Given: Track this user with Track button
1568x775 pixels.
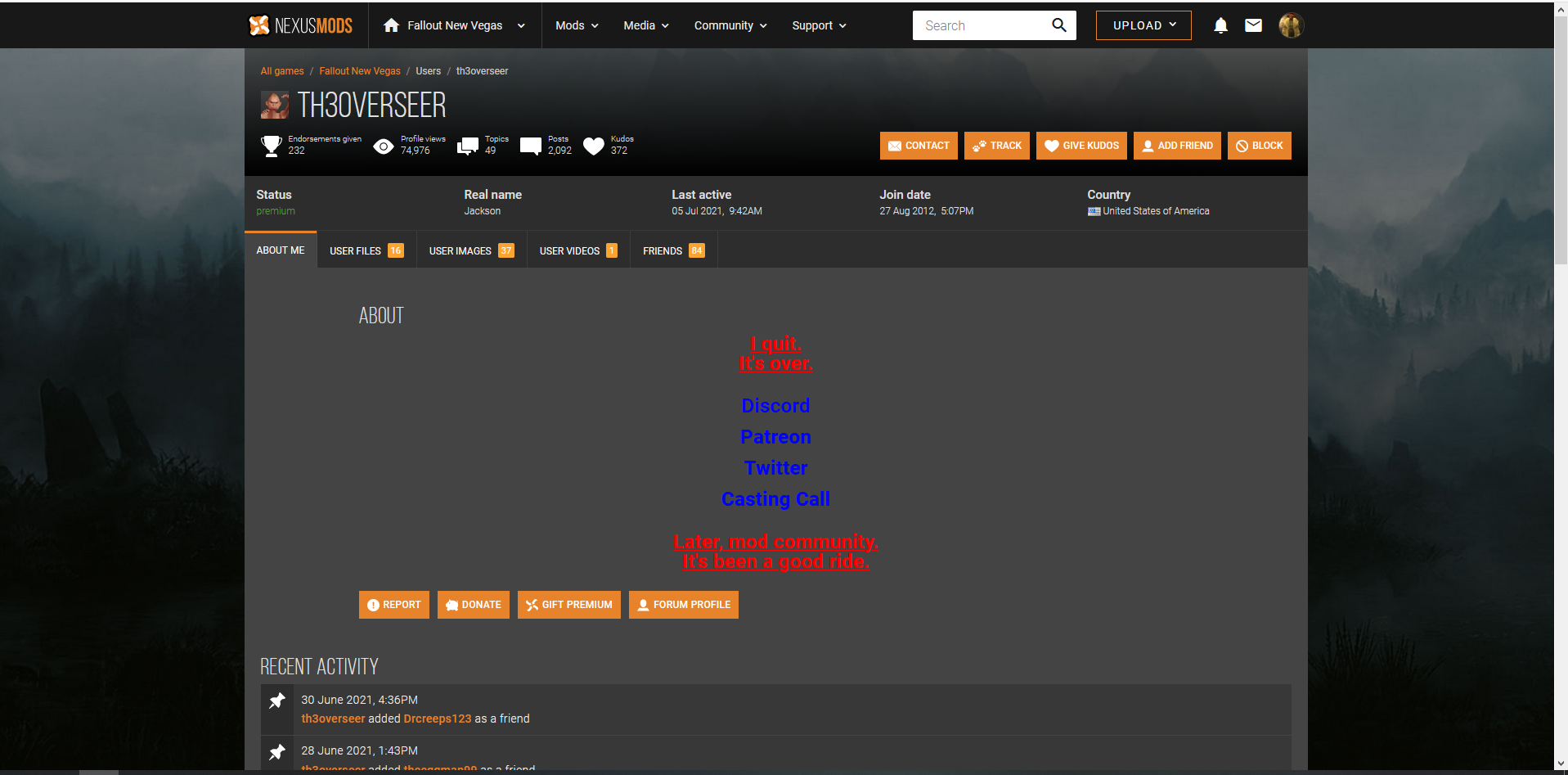Looking at the screenshot, I should [x=997, y=146].
